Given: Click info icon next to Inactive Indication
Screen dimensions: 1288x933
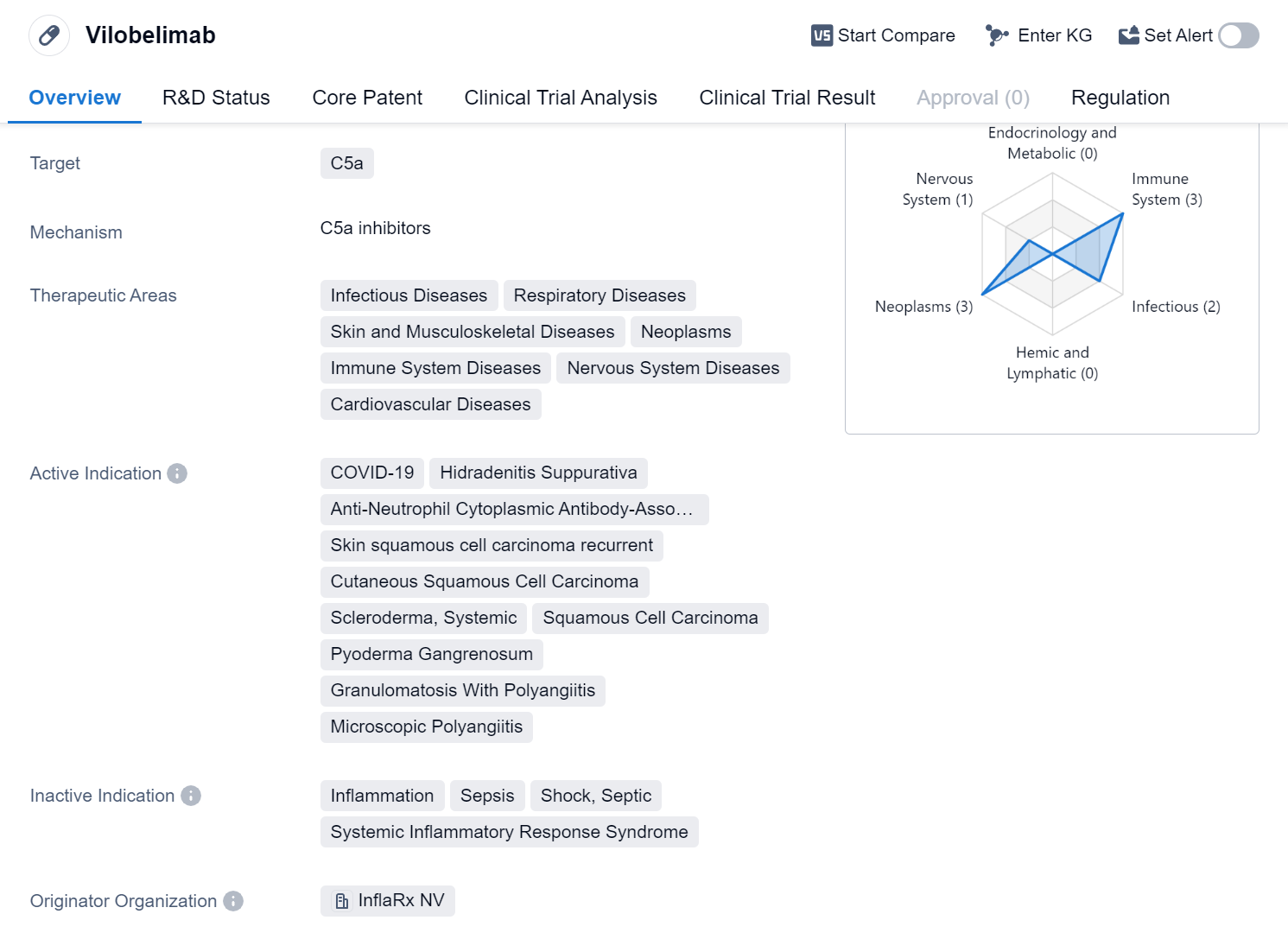Looking at the screenshot, I should [191, 796].
